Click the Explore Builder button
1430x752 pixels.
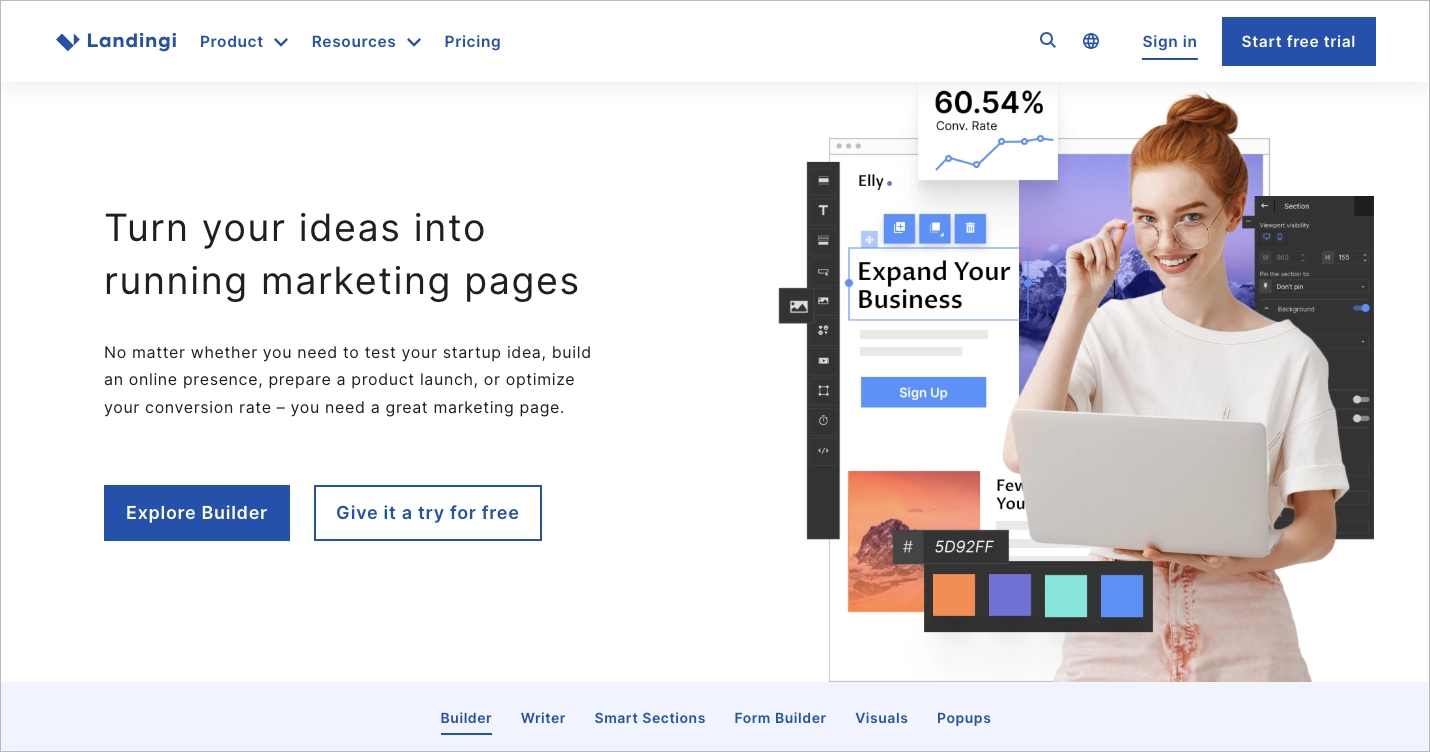[197, 513]
